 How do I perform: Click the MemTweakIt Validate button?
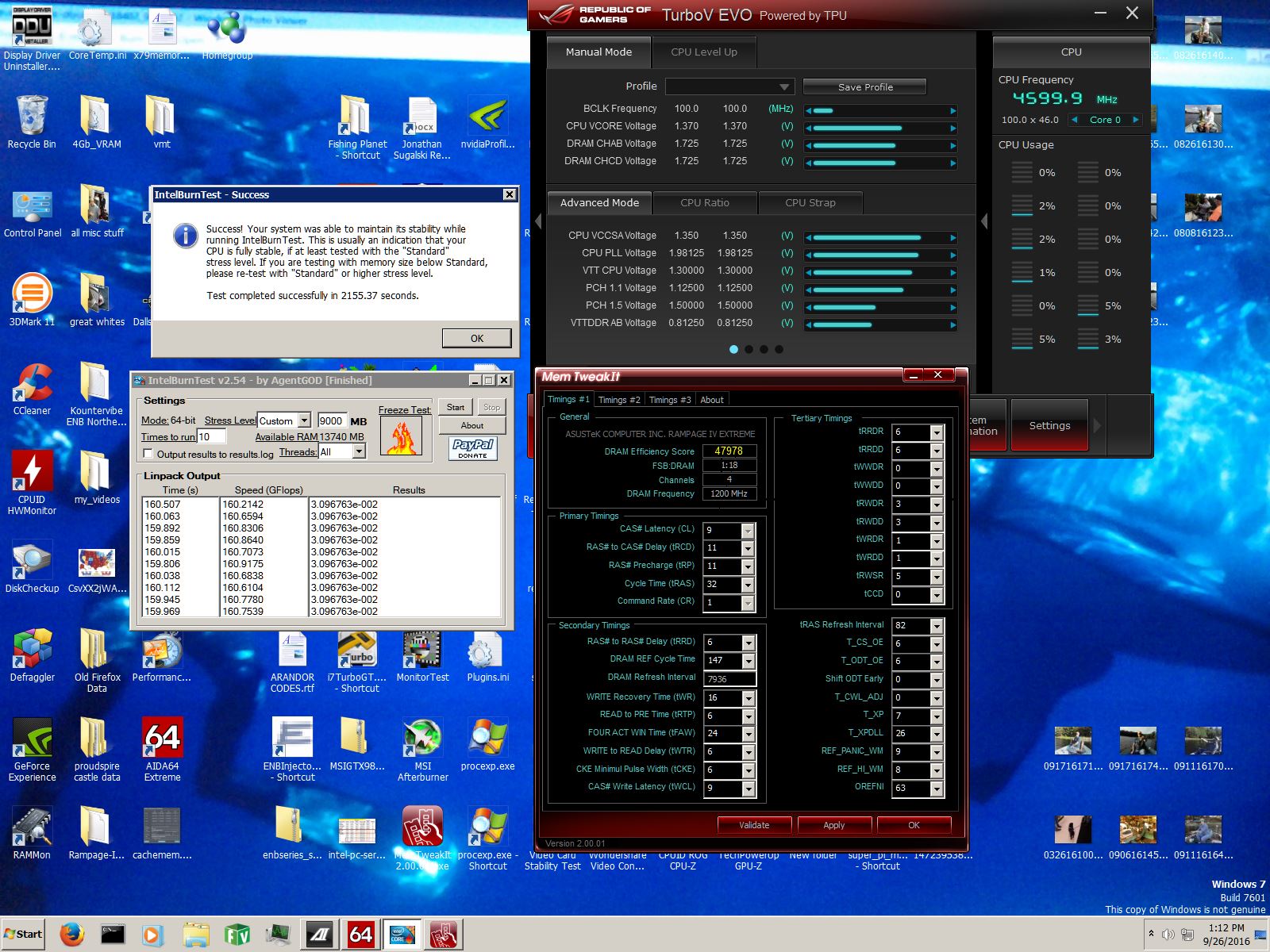(x=754, y=825)
